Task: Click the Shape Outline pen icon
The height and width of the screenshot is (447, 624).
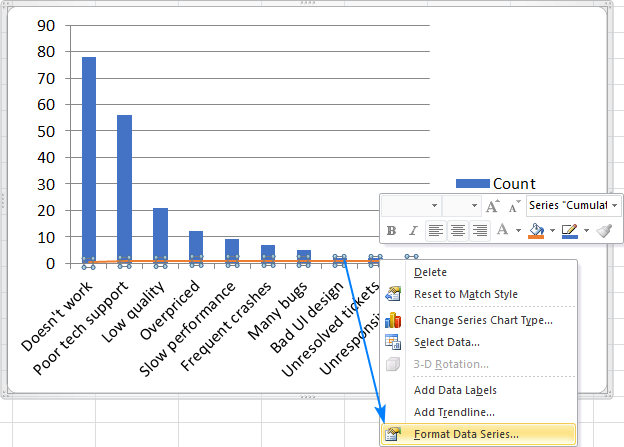Action: pyautogui.click(x=570, y=231)
